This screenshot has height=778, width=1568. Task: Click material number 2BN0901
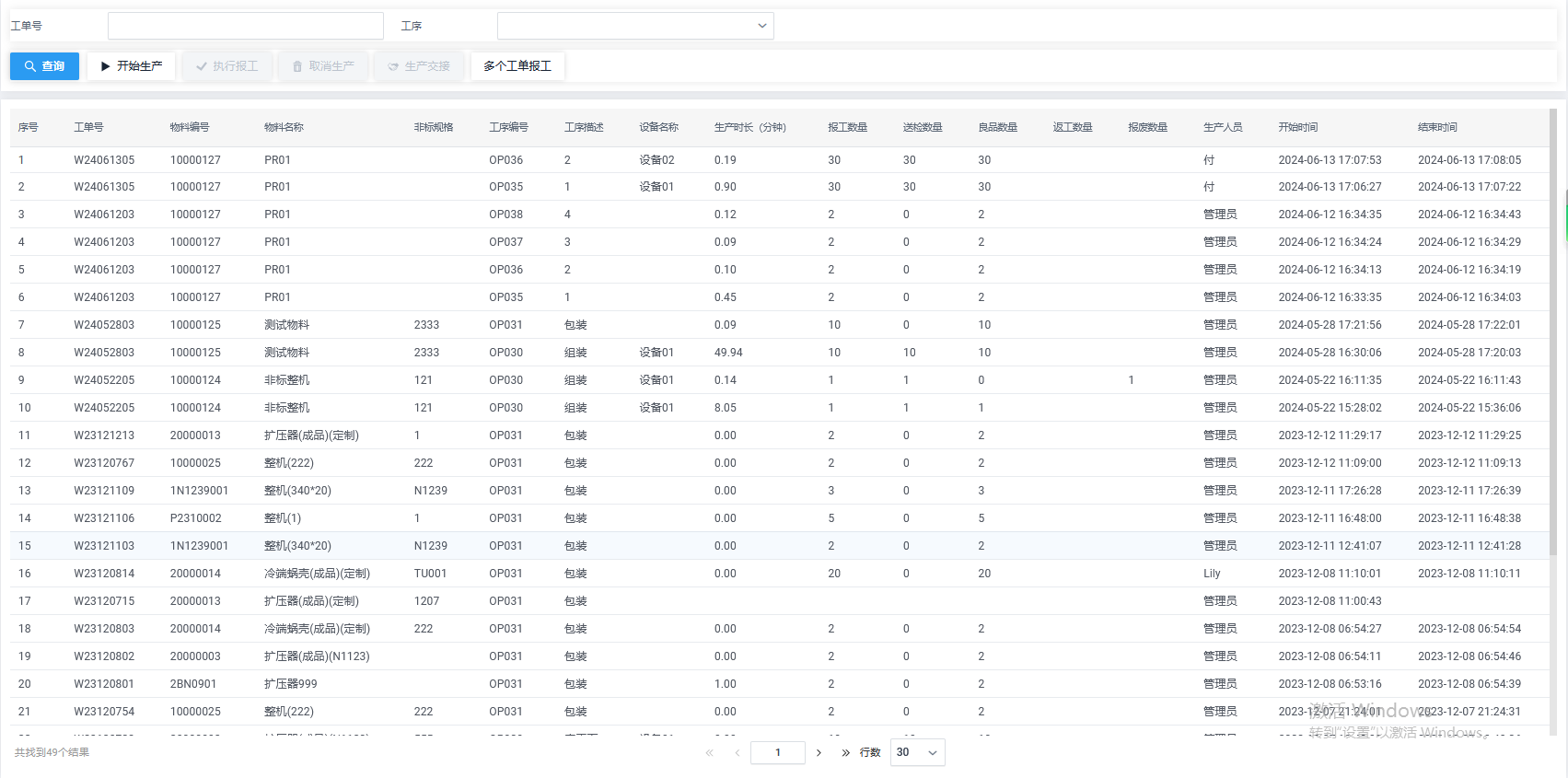point(193,684)
